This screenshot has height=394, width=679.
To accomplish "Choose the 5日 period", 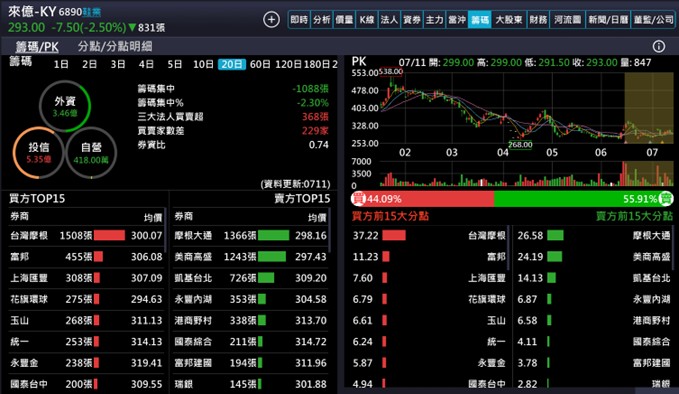I will point(175,65).
